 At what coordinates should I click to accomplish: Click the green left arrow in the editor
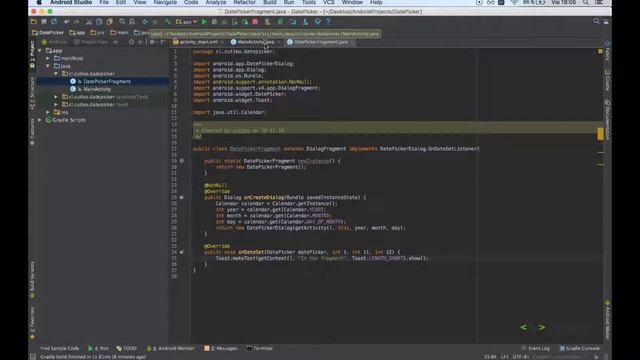point(523,327)
